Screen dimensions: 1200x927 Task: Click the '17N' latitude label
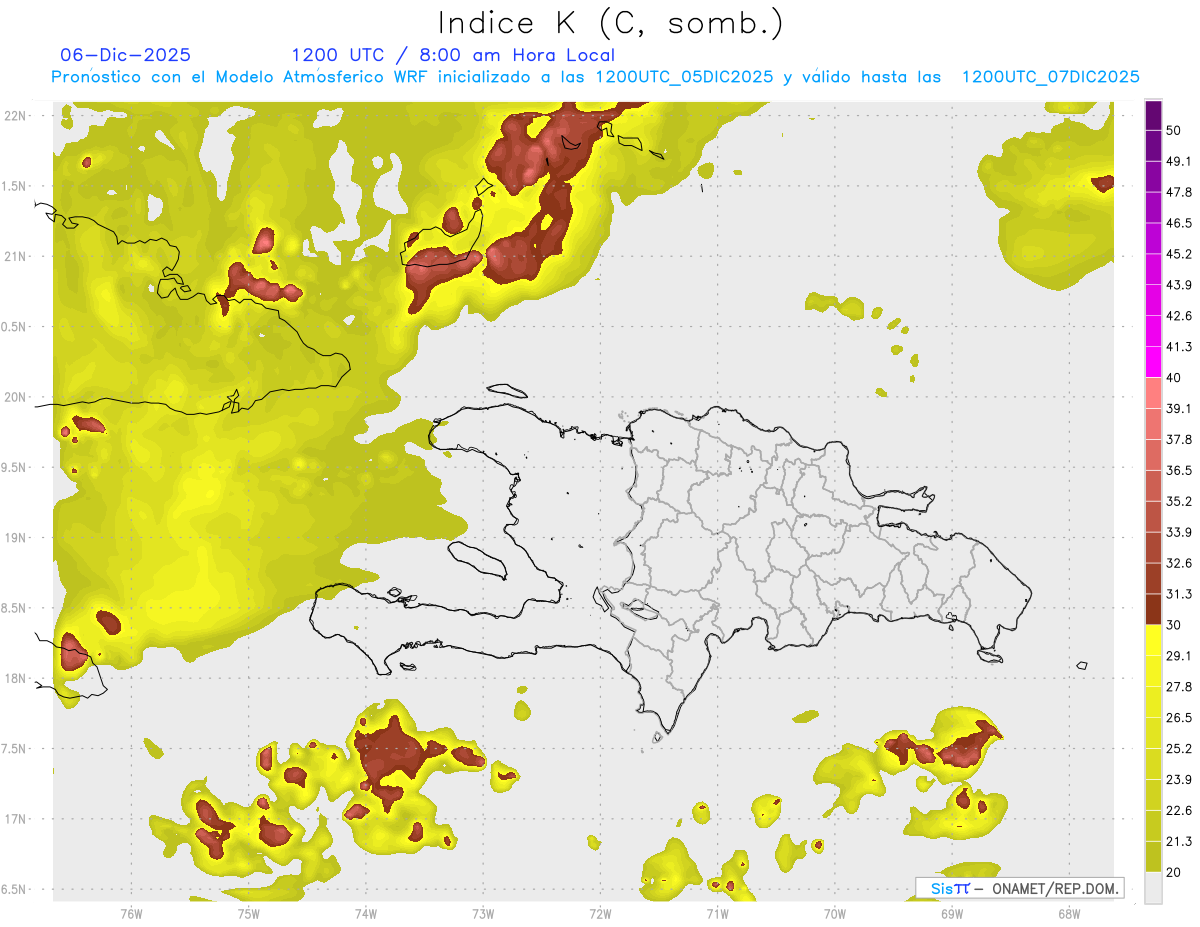coord(15,819)
